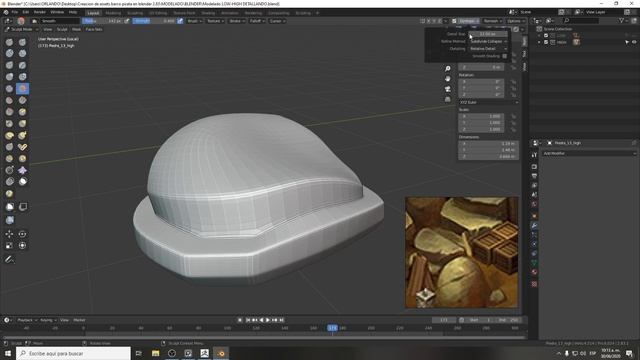Open Detailing Relative Detail dropdown

point(488,49)
